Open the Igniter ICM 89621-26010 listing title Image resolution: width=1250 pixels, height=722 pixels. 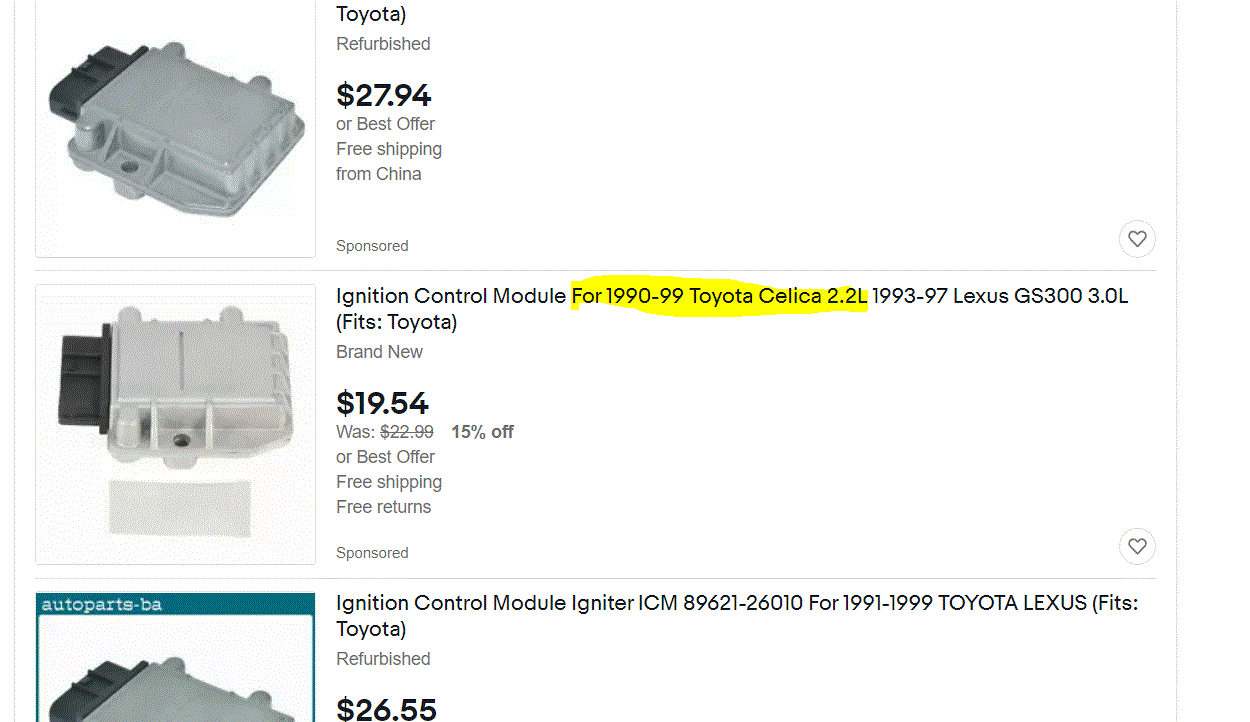tap(736, 604)
